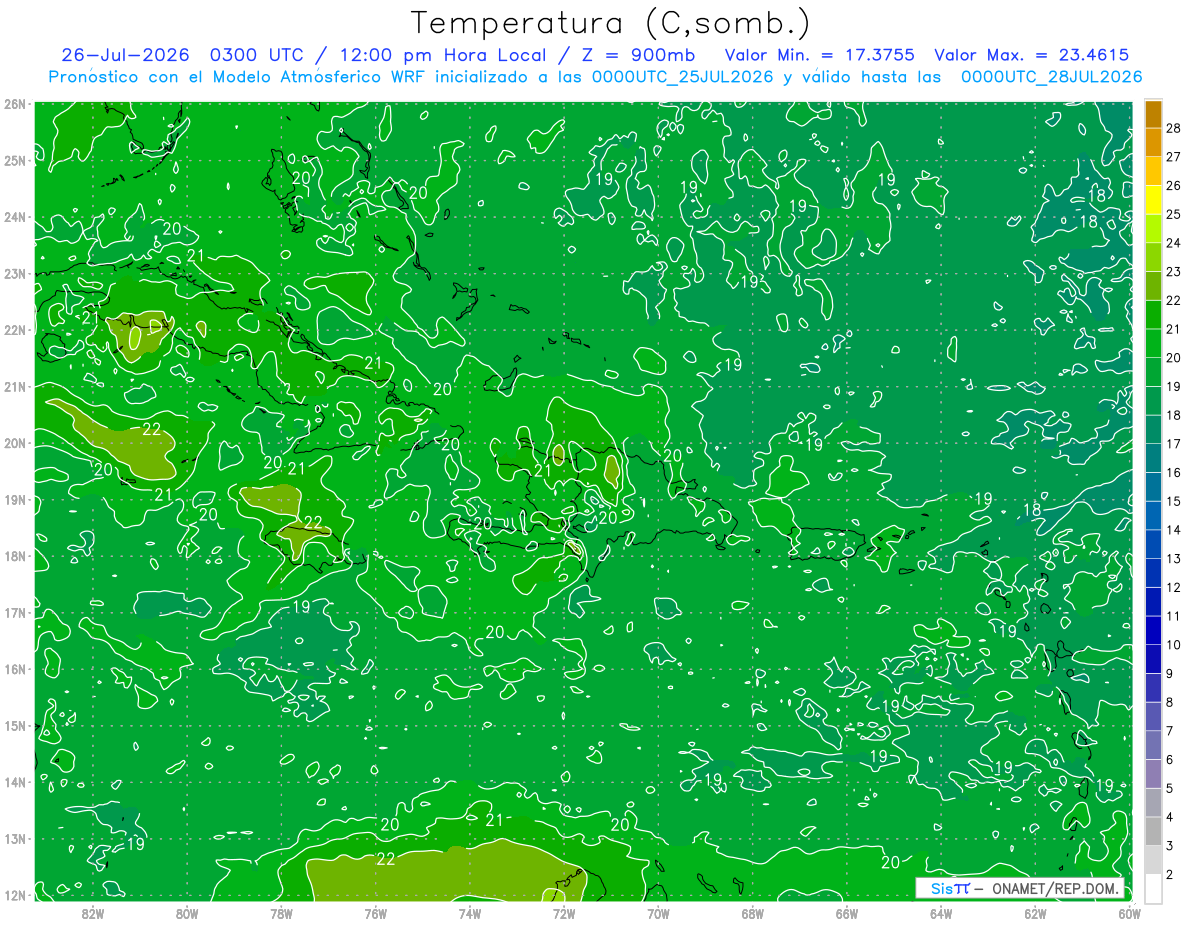The width and height of the screenshot is (1200, 927).
Task: Click the 18N latitude axis label
Action: pos(14,556)
